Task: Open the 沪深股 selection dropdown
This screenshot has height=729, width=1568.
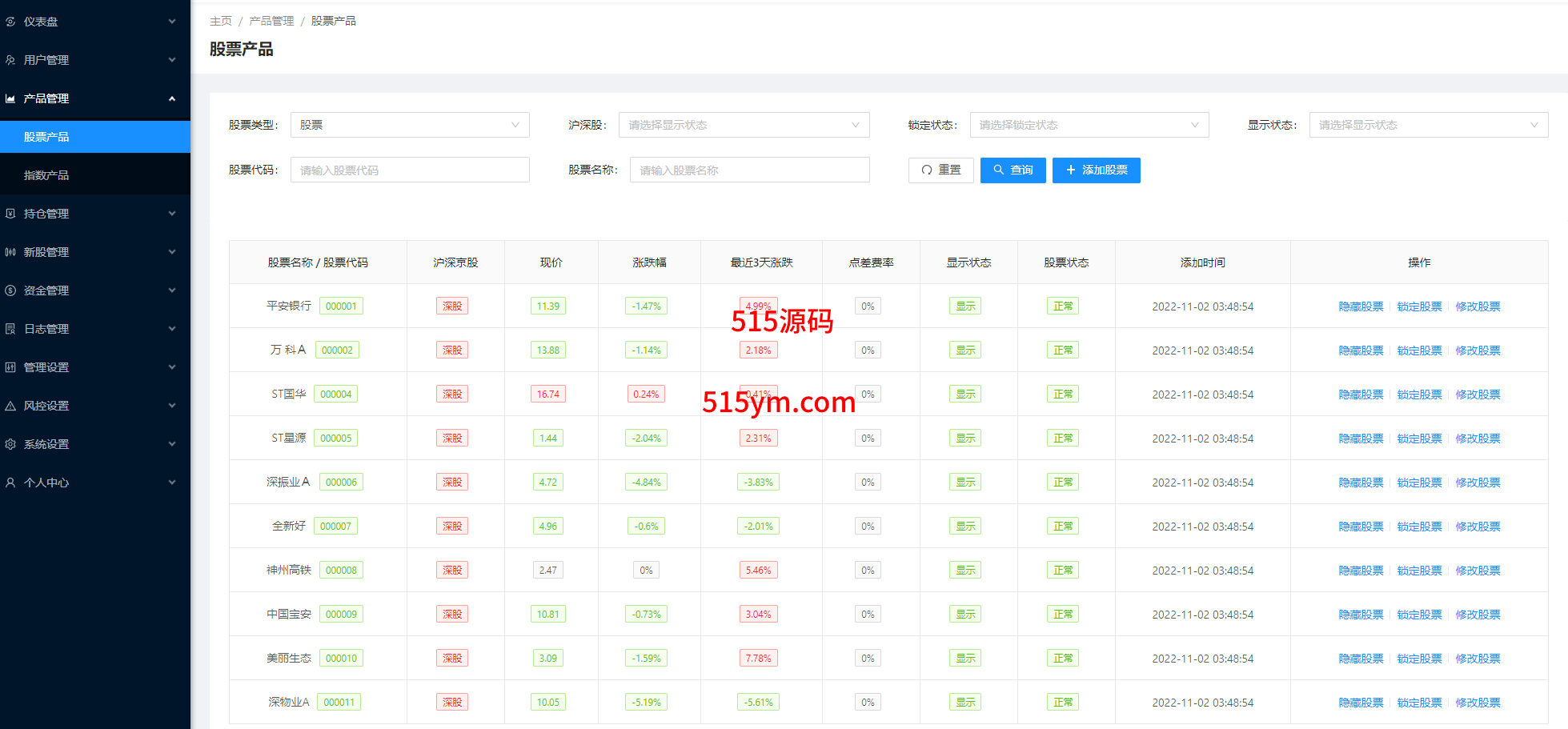Action: 743,125
